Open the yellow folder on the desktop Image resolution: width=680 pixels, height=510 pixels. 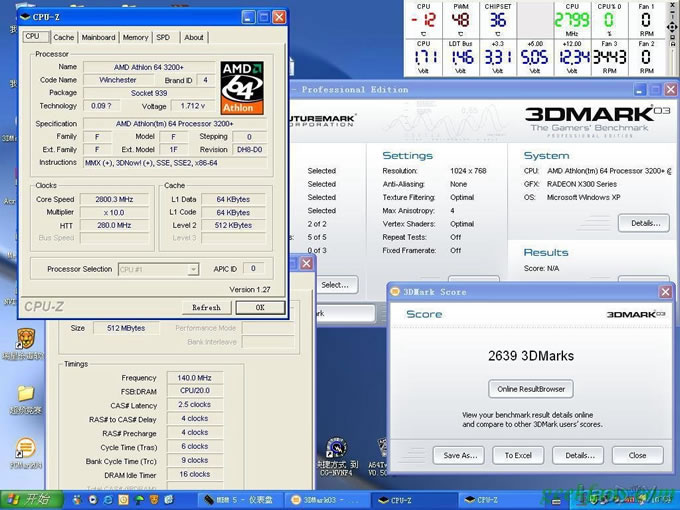coord(26,394)
